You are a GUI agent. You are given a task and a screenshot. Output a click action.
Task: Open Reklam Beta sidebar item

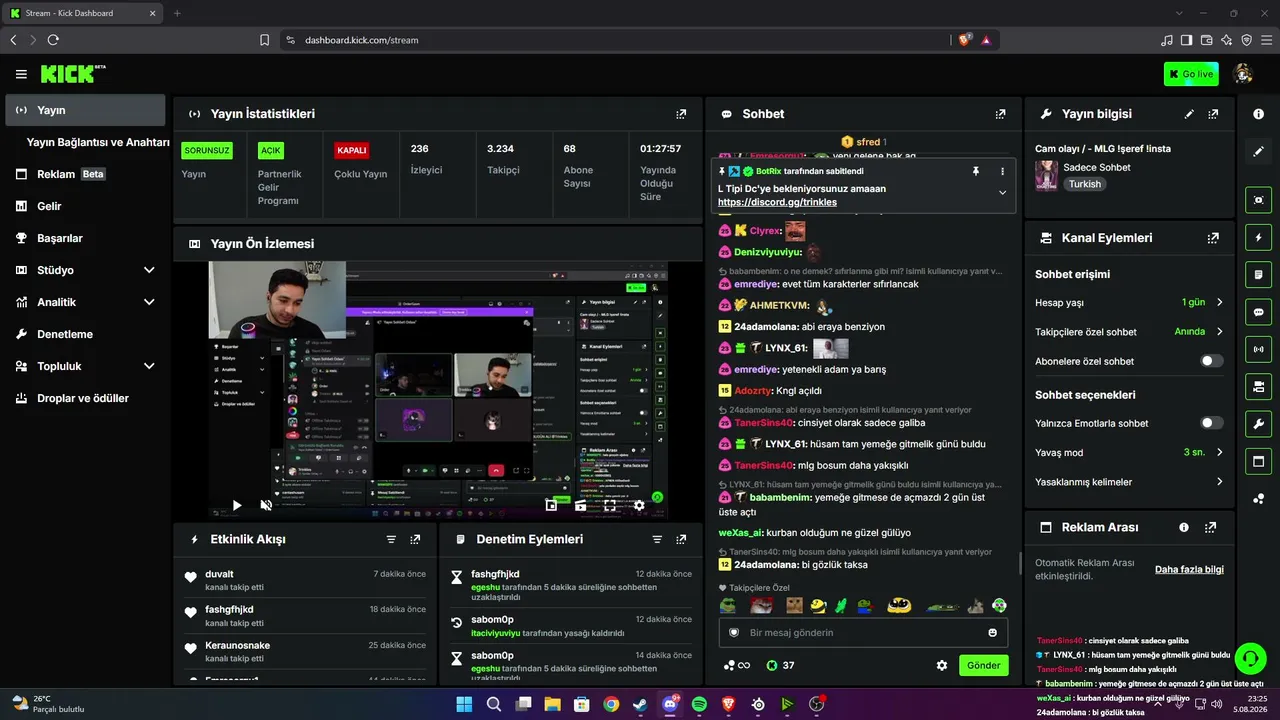click(x=85, y=174)
